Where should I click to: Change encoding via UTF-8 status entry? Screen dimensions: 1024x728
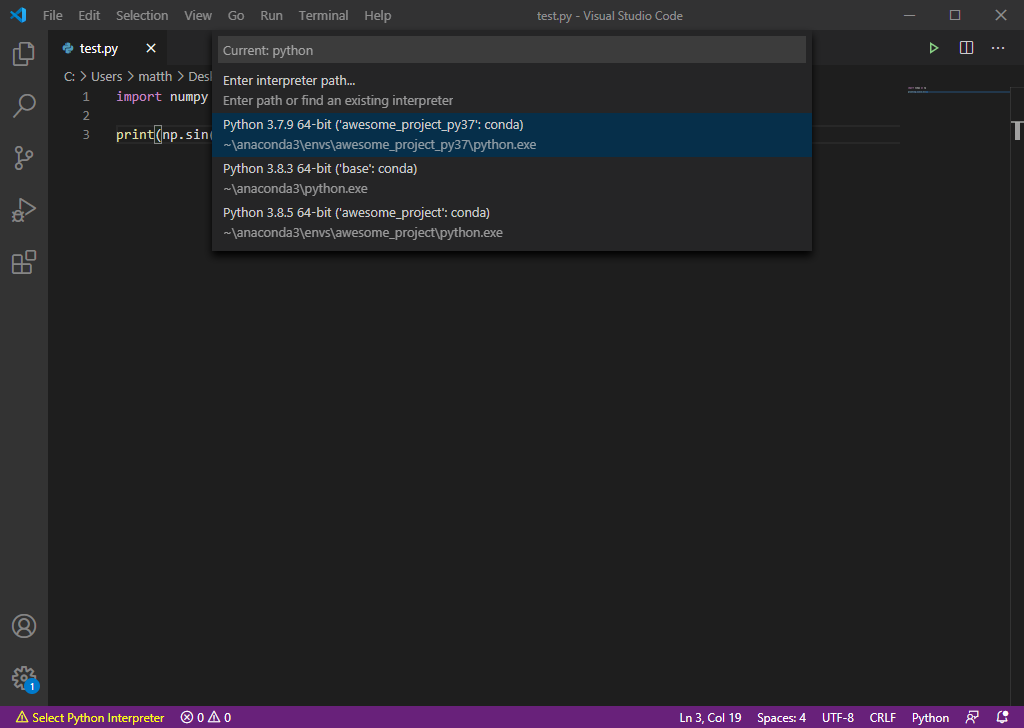[838, 718]
